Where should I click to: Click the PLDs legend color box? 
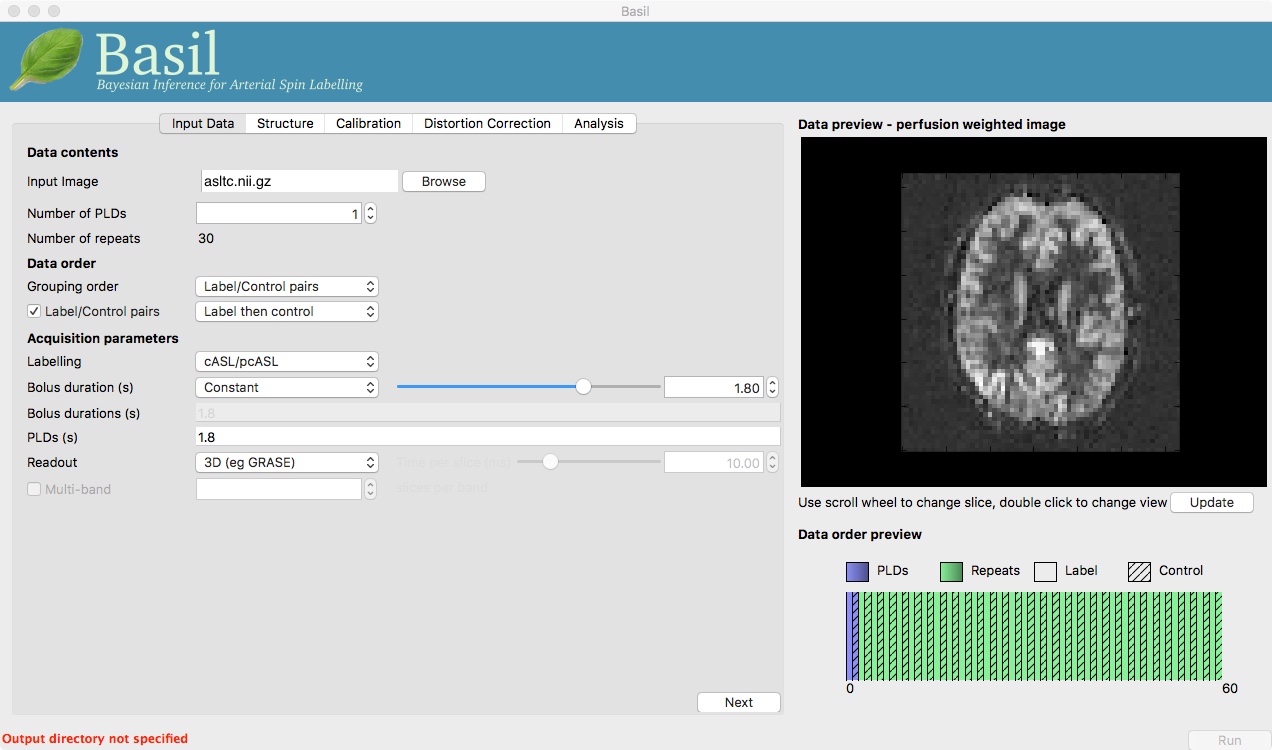point(857,571)
